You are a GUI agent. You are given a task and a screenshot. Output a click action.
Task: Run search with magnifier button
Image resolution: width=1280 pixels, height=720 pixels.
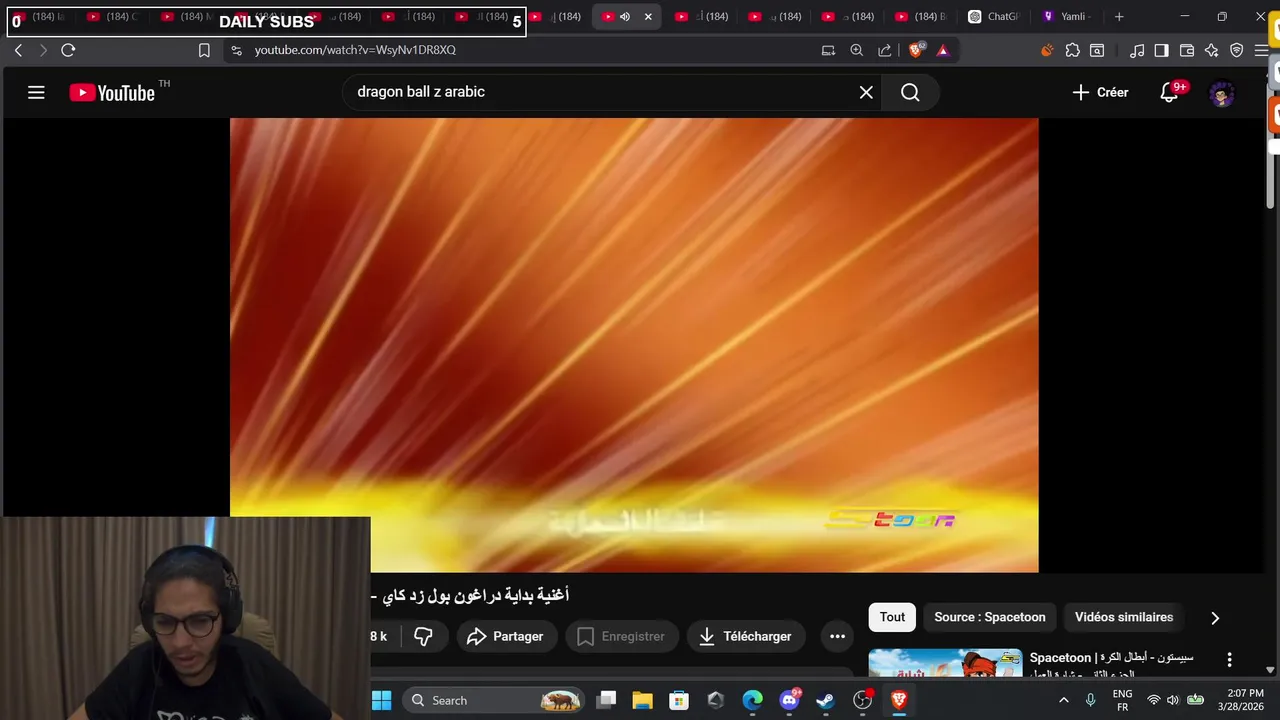tap(910, 92)
